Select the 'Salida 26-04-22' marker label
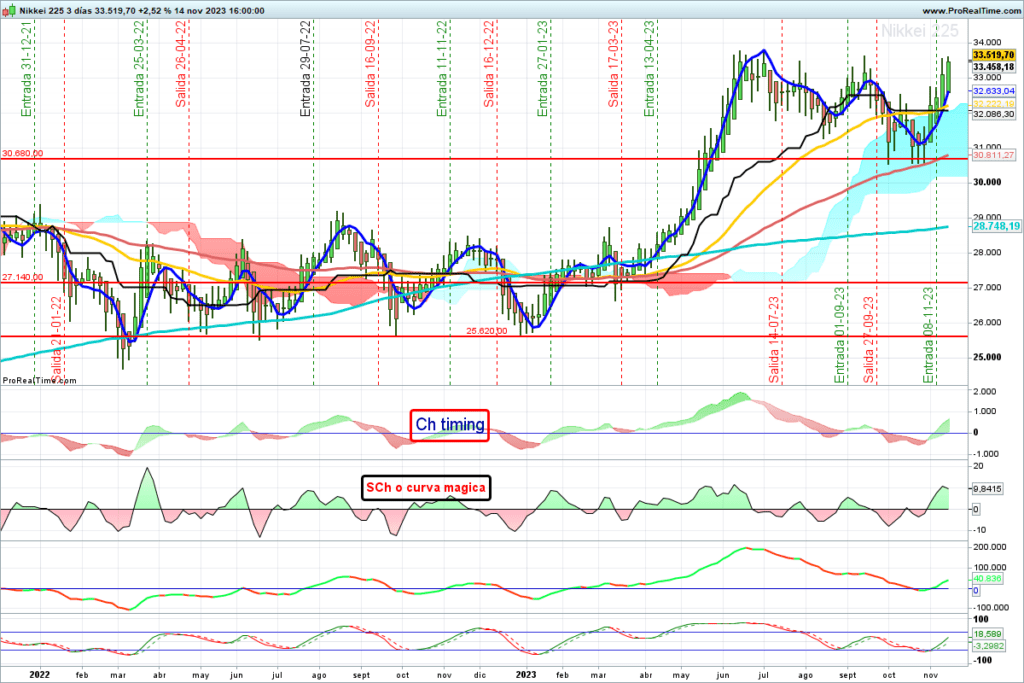This screenshot has height=683, width=1024. [x=181, y=64]
